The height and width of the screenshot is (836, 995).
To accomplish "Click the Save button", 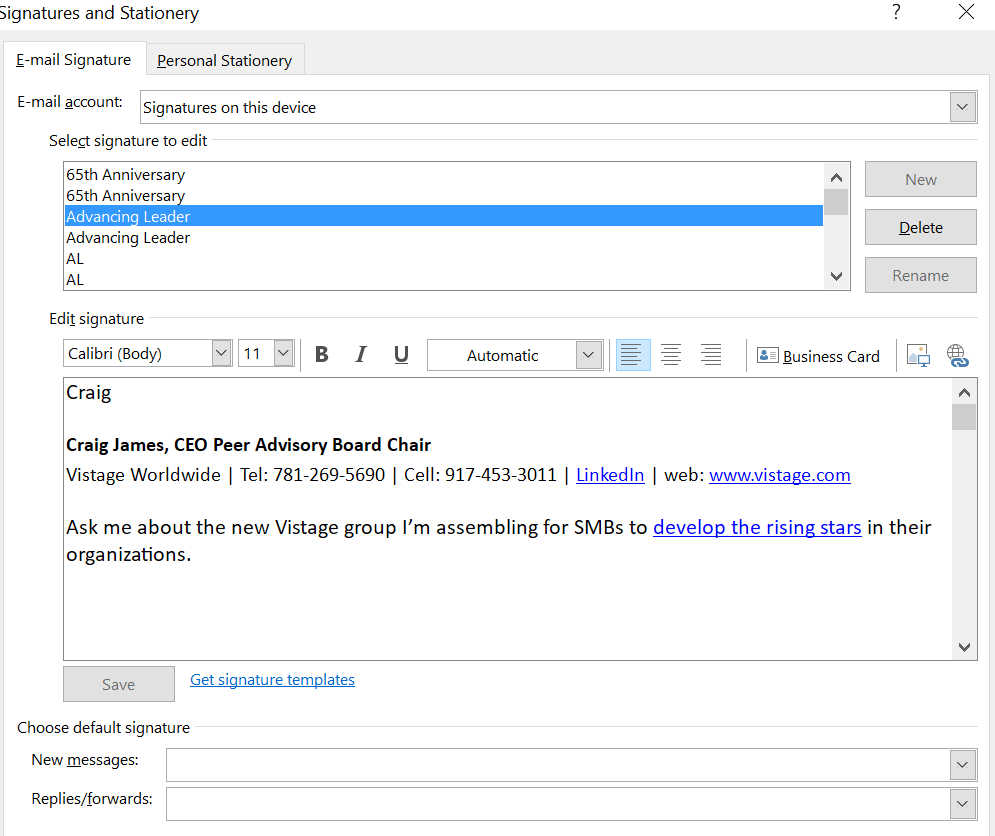I will pyautogui.click(x=119, y=684).
